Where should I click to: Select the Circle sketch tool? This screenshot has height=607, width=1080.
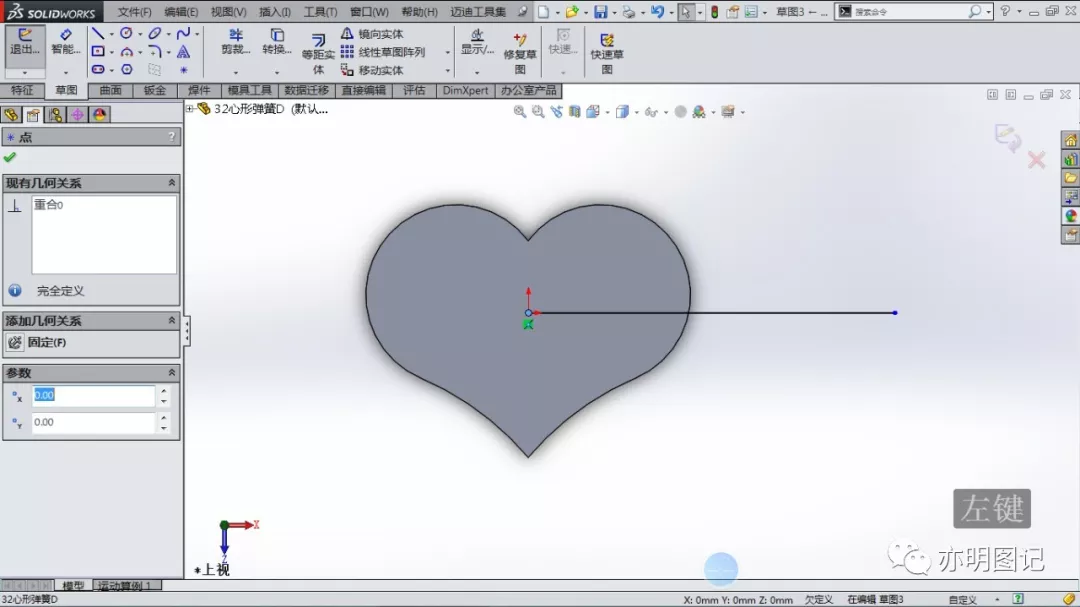click(x=126, y=33)
